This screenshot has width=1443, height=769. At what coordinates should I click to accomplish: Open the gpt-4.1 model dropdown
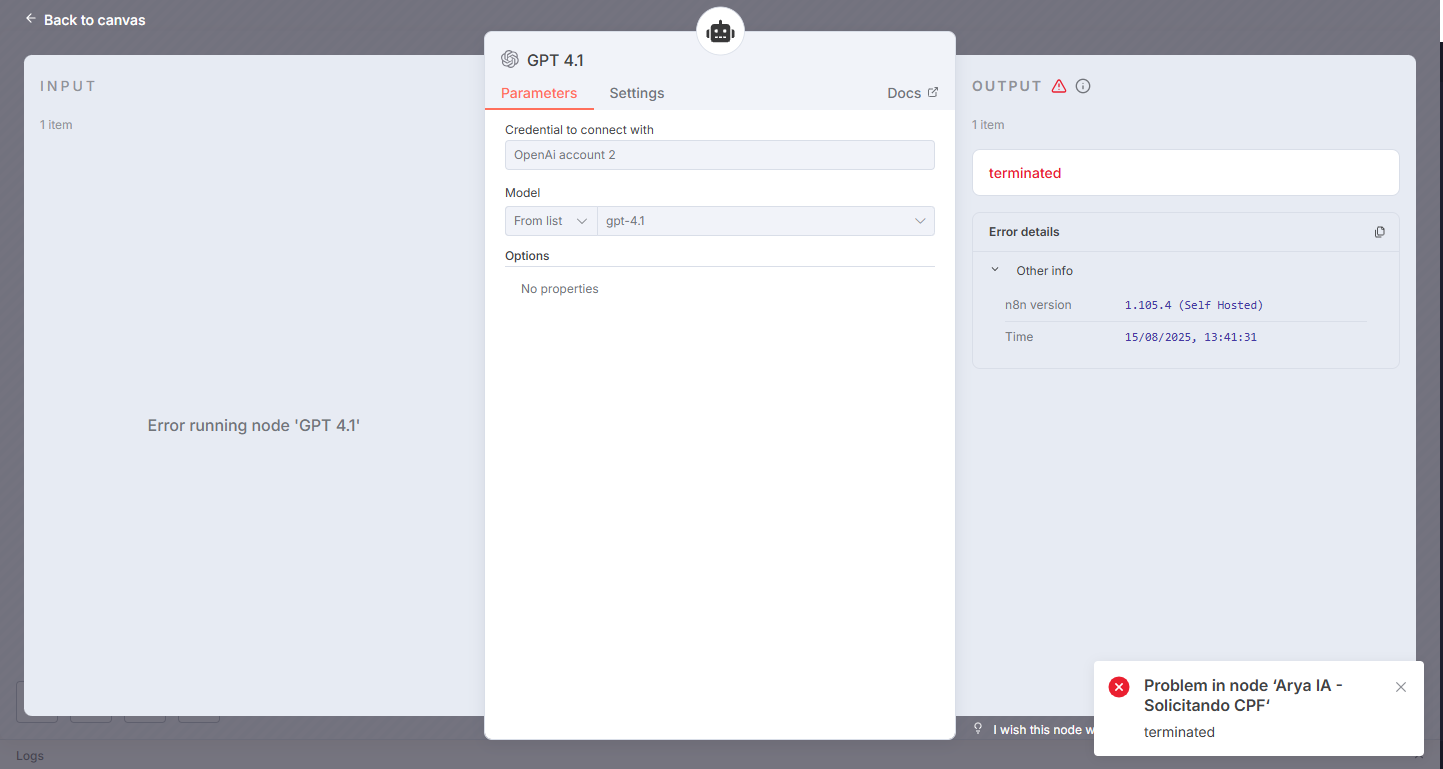point(766,221)
